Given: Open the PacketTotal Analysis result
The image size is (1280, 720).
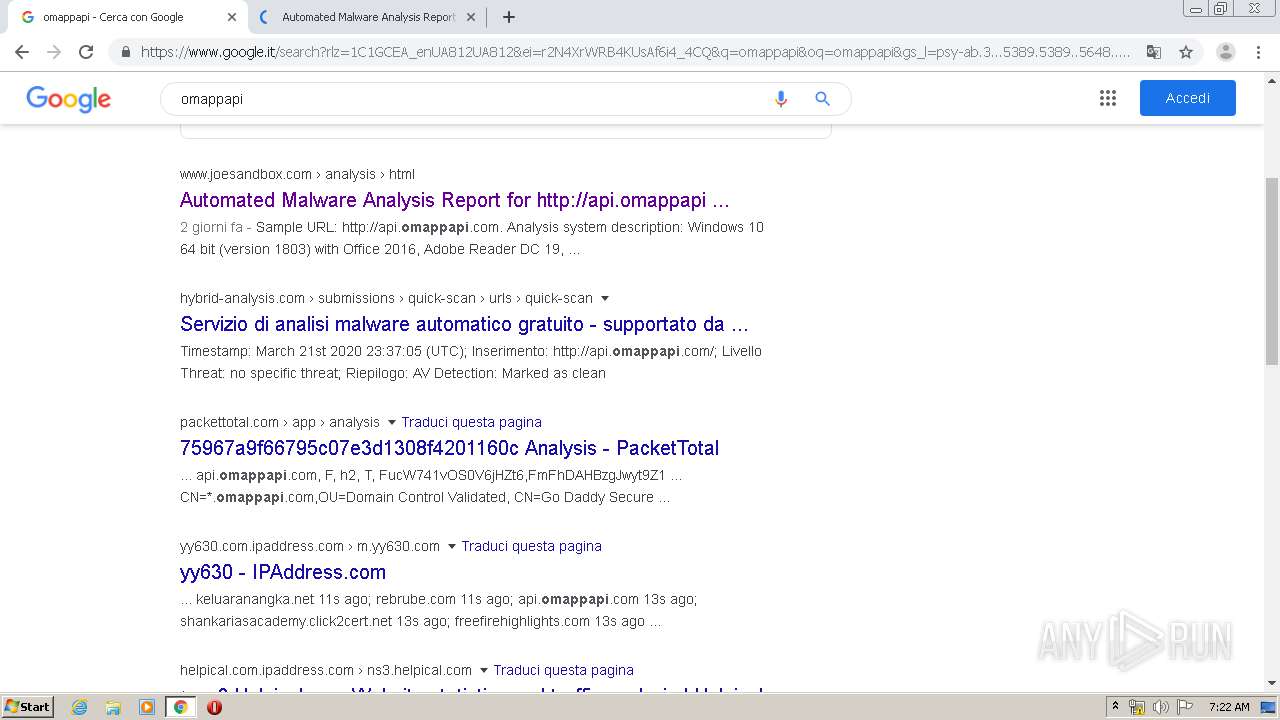Looking at the screenshot, I should coord(449,448).
